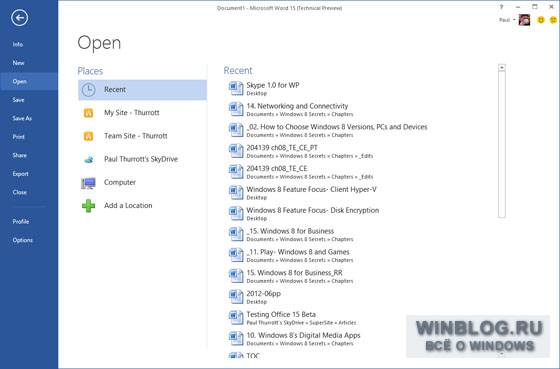Click the back arrow circle icon
Image resolution: width=560 pixels, height=369 pixels.
19,18
